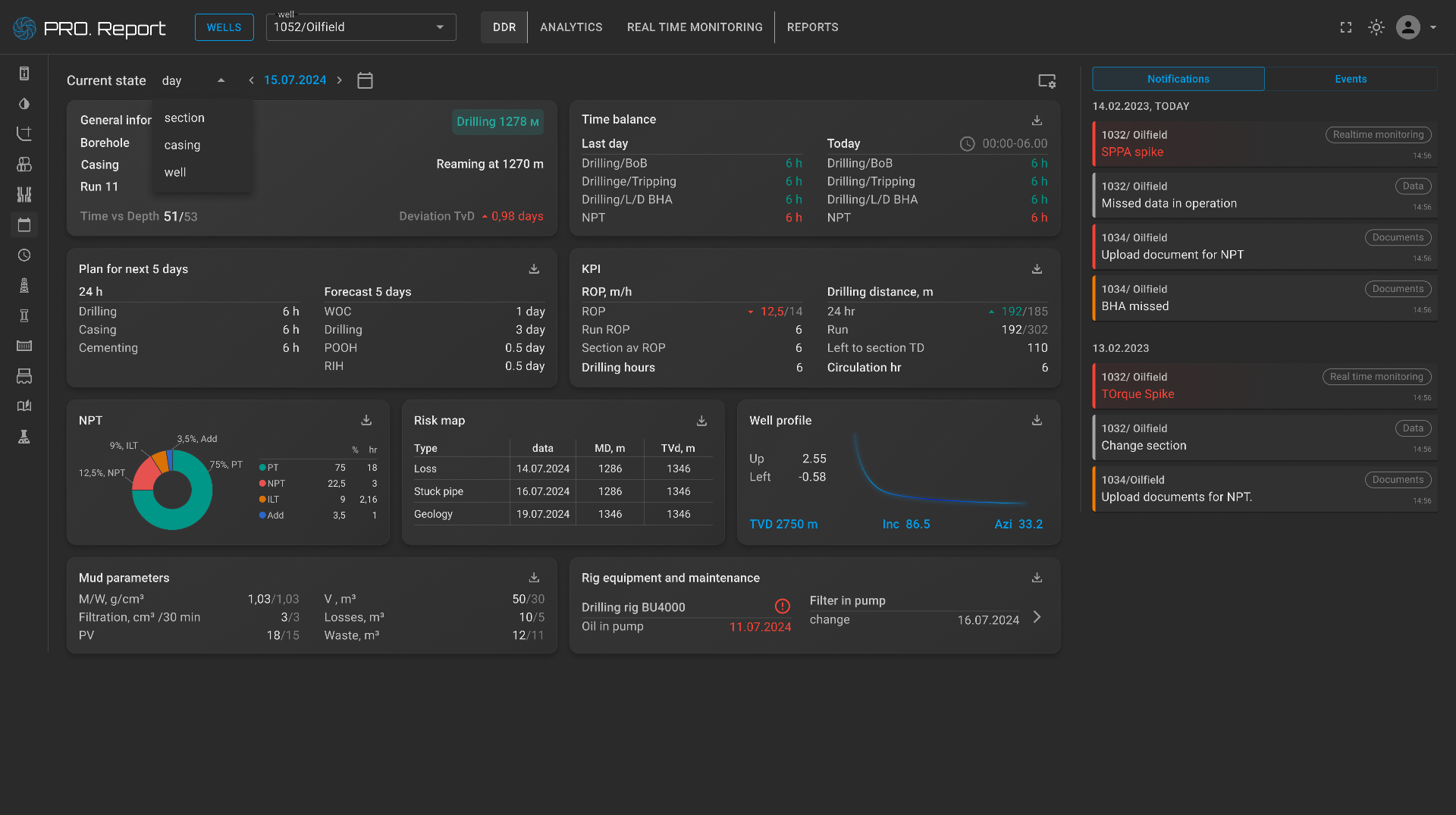This screenshot has width=1456, height=815.
Task: Go to the next date arrow
Action: (x=340, y=80)
